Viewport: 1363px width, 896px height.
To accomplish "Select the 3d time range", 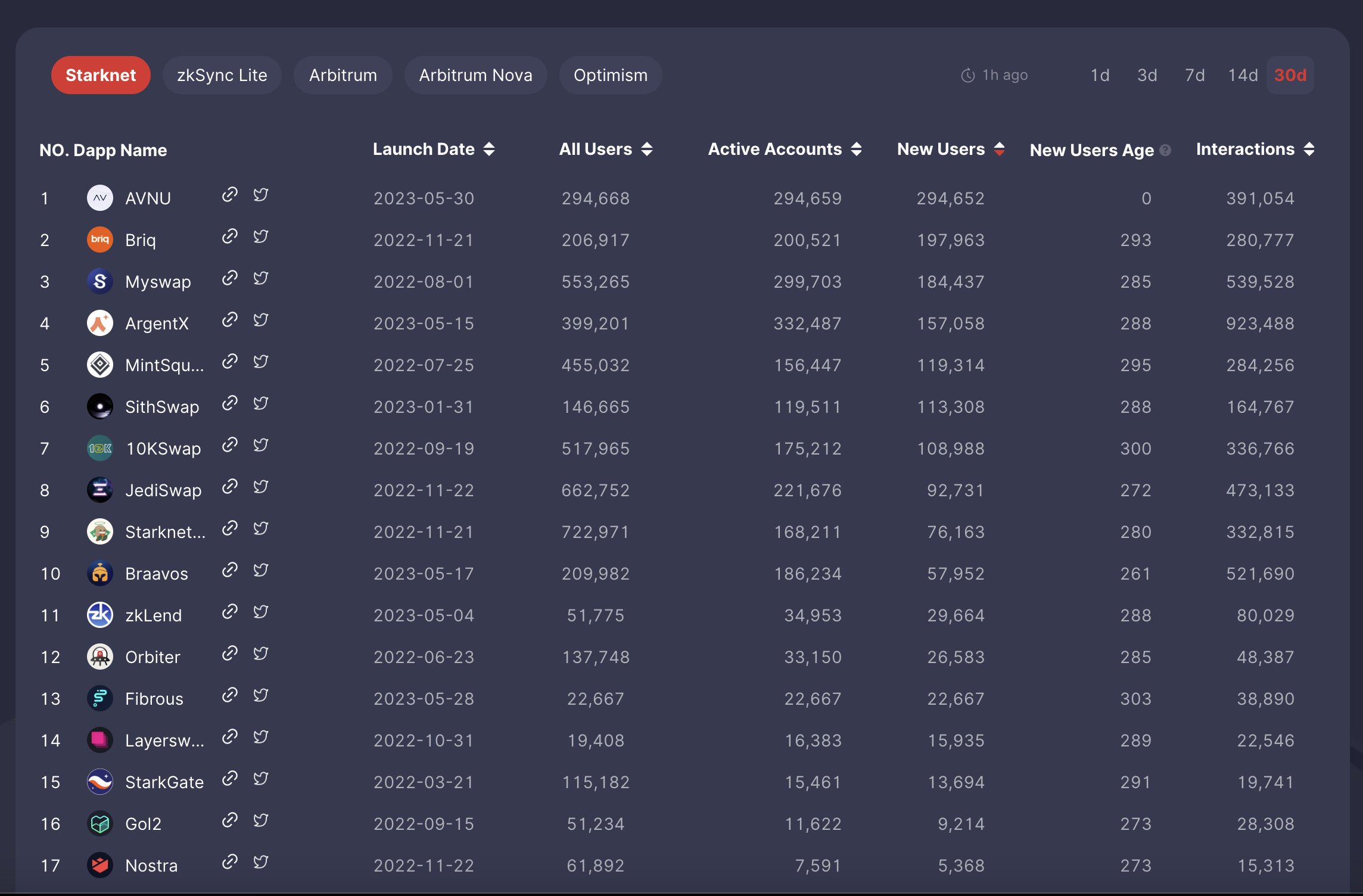I will click(1147, 75).
